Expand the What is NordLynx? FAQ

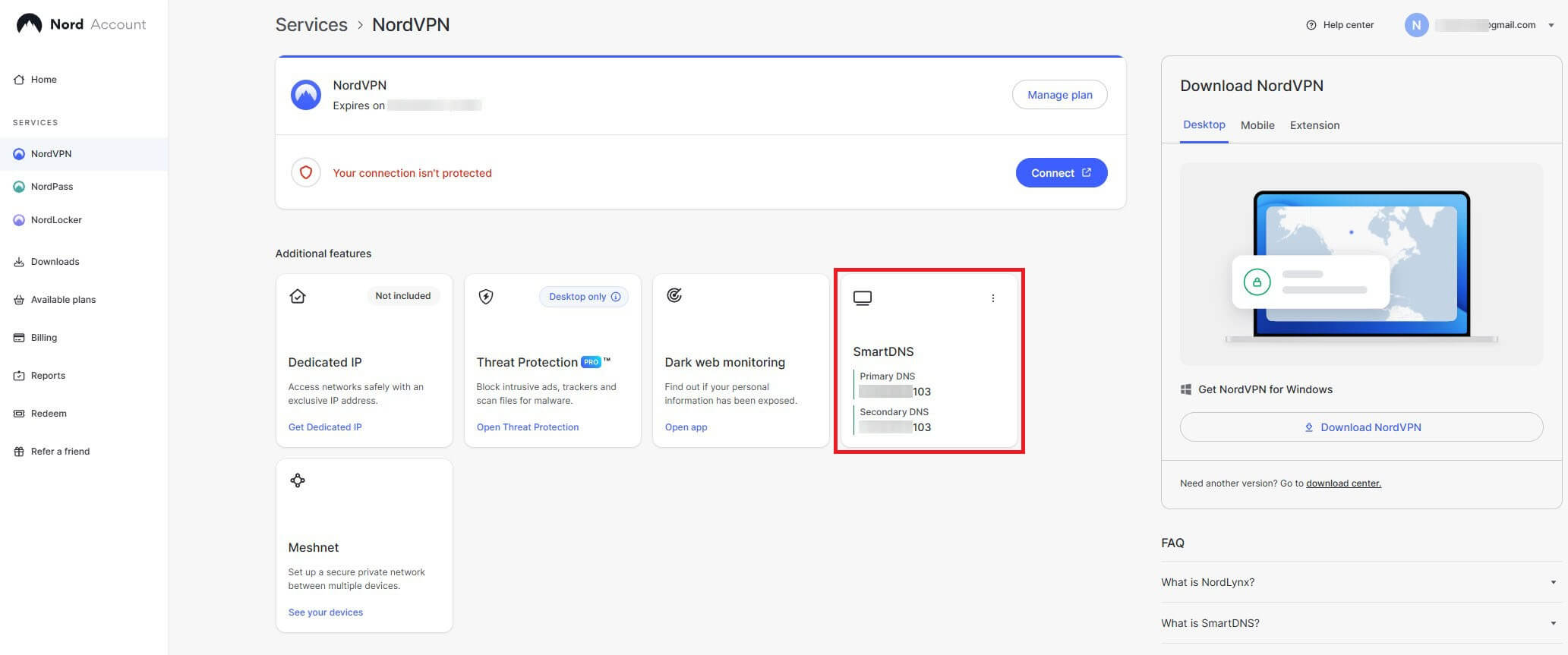pos(1361,582)
